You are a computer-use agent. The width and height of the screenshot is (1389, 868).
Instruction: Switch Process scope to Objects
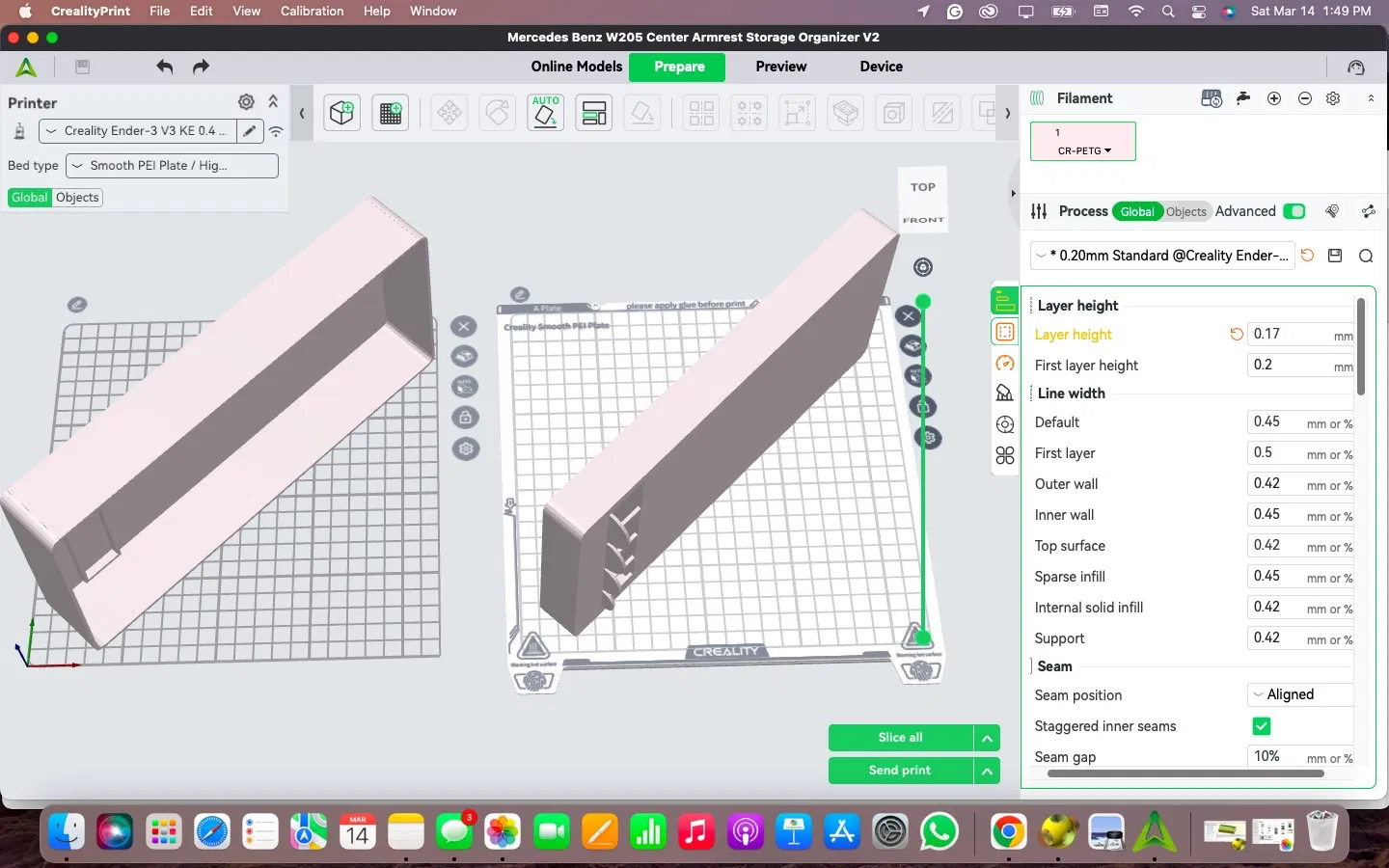[1185, 212]
